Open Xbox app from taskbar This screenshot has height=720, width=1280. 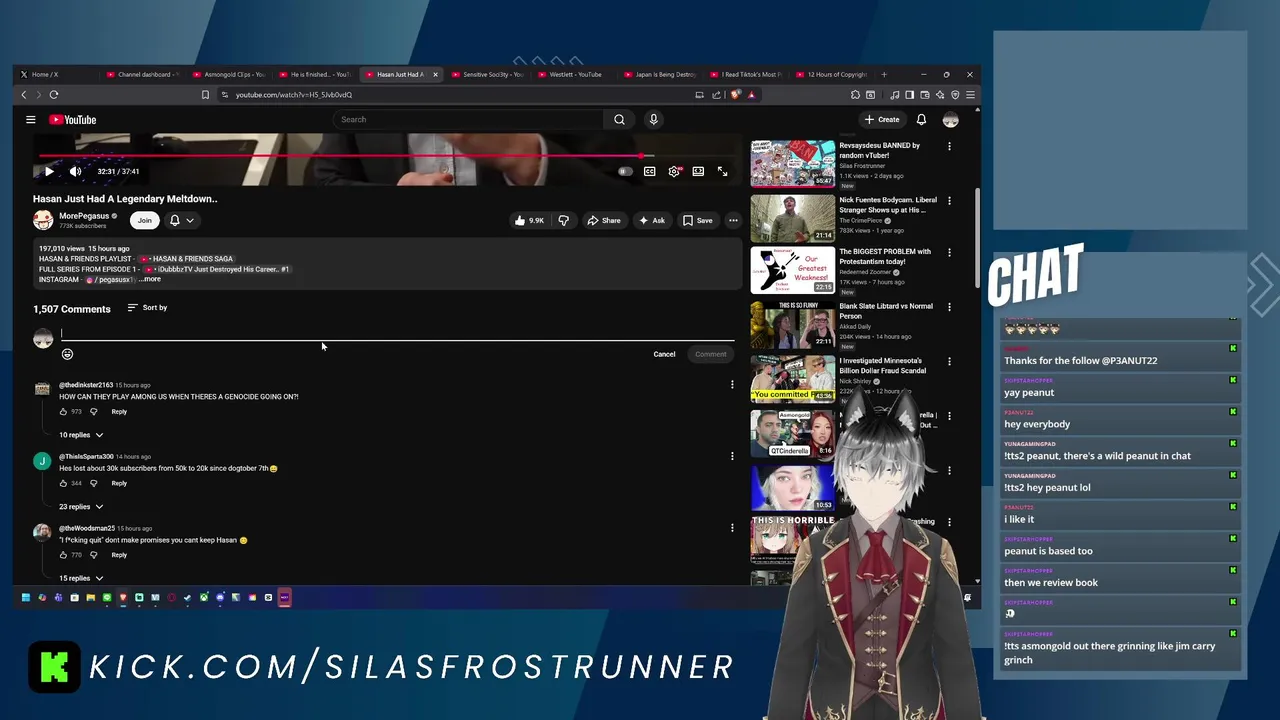point(203,598)
